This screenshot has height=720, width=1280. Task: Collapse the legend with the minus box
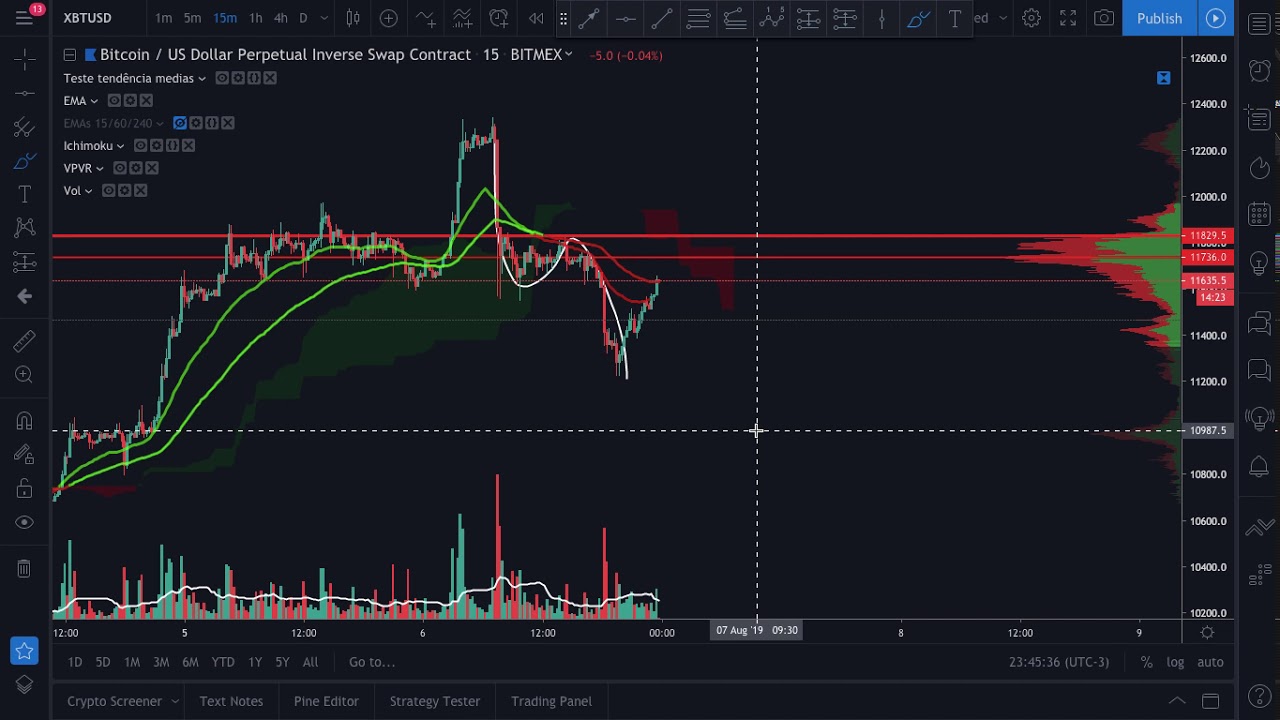(x=70, y=55)
